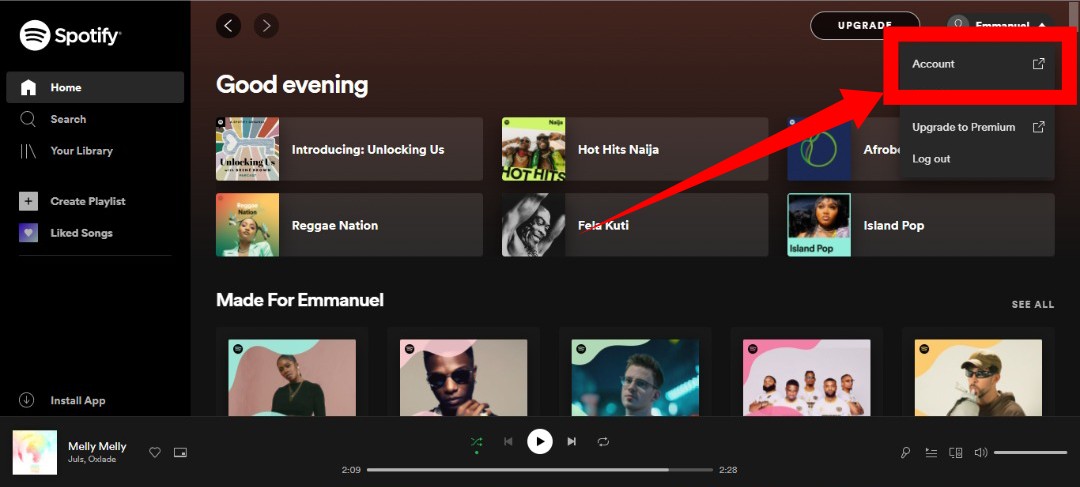The height and width of the screenshot is (487, 1080).
Task: Open mix thumbnail with man in cap
Action: click(x=978, y=377)
